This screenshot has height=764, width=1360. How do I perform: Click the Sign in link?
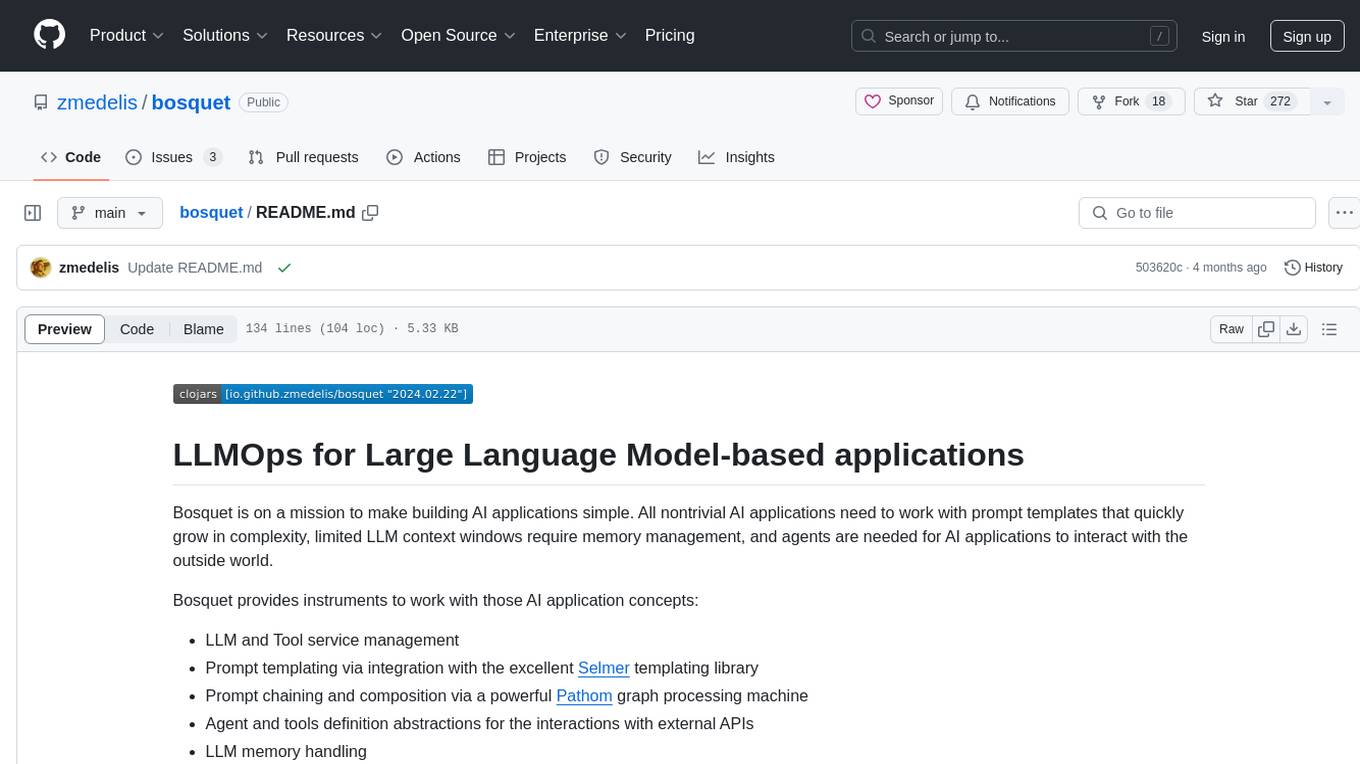pyautogui.click(x=1223, y=36)
